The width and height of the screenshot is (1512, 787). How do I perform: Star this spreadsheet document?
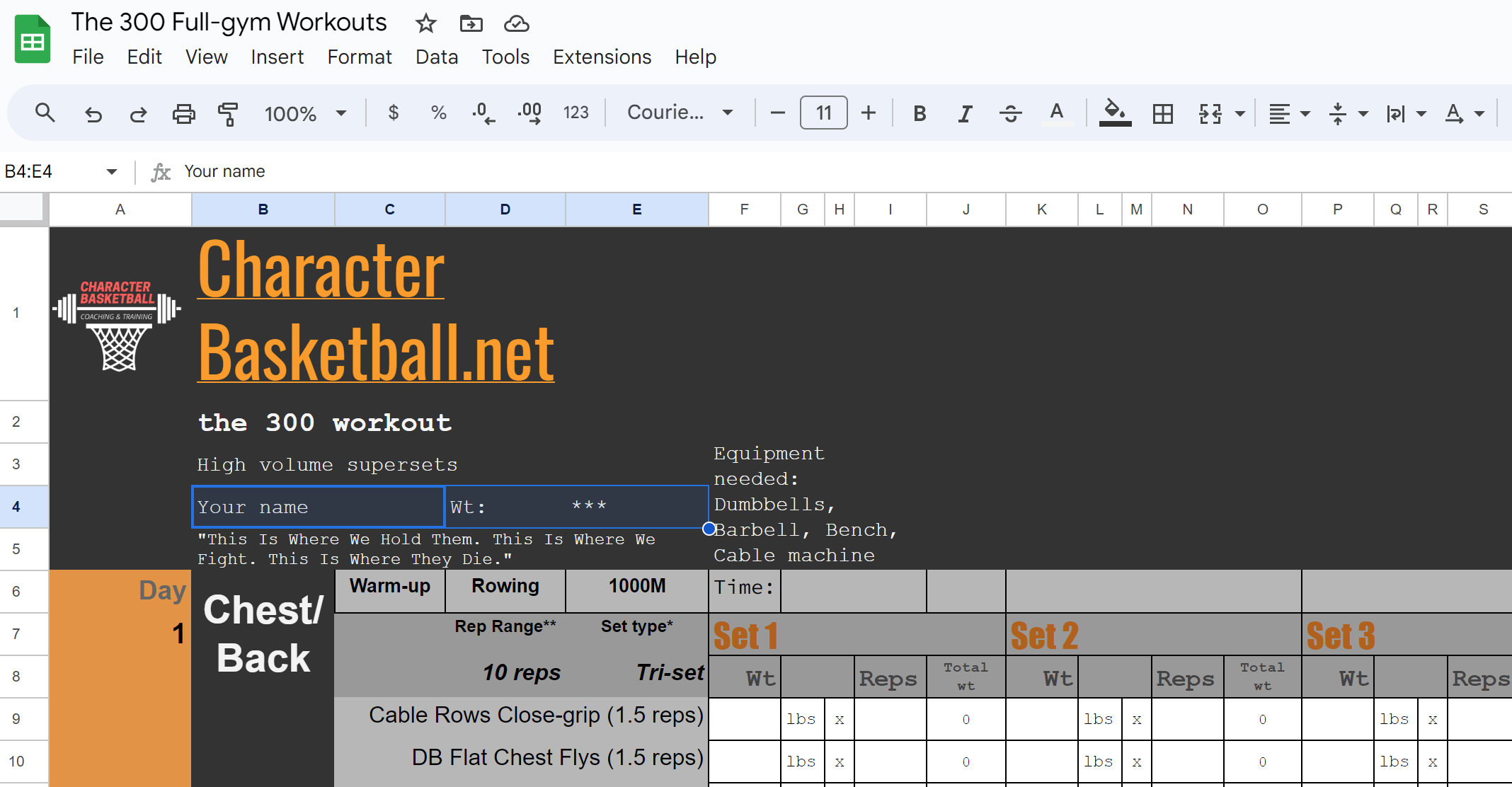click(425, 23)
